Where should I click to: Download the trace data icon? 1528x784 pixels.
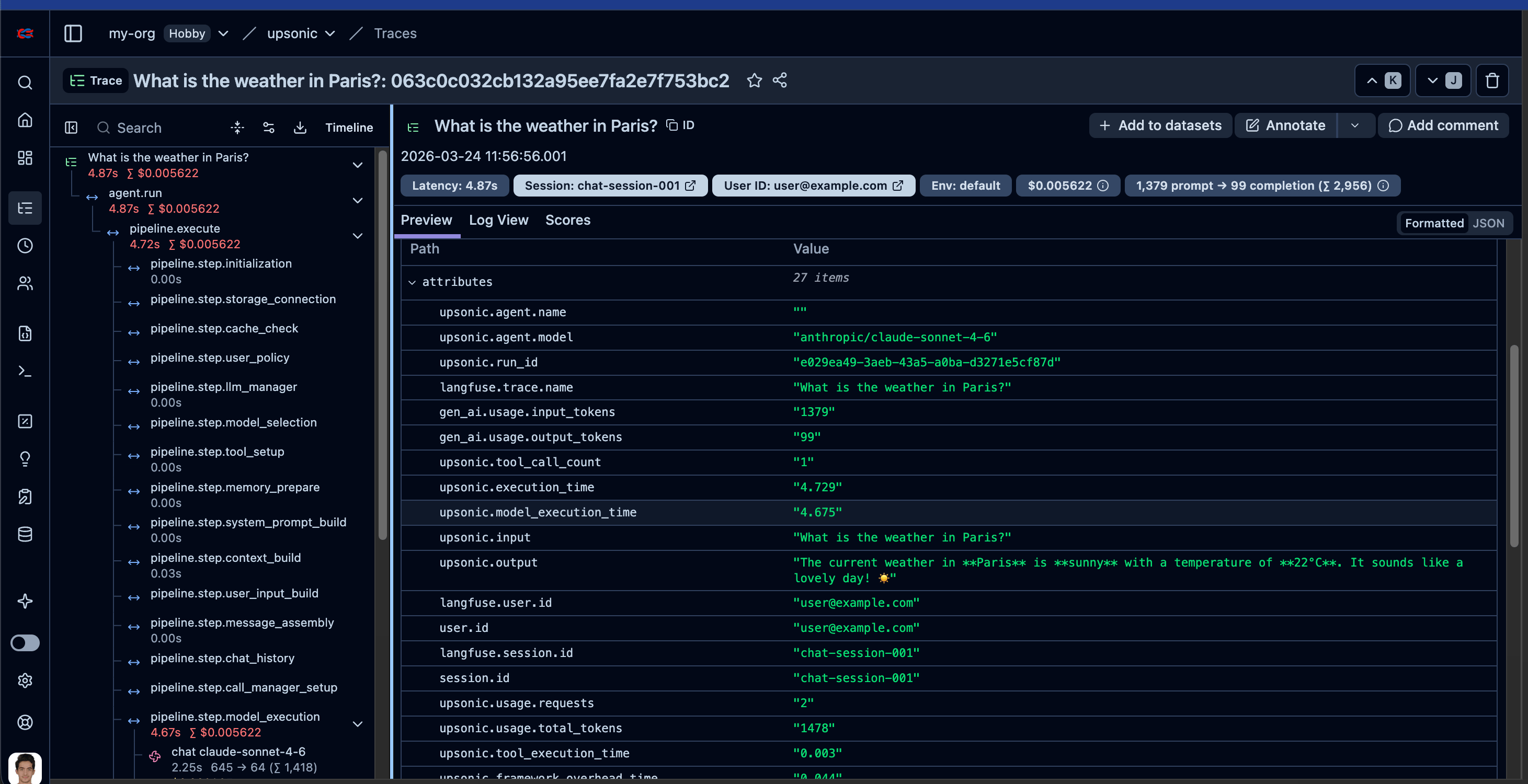300,128
